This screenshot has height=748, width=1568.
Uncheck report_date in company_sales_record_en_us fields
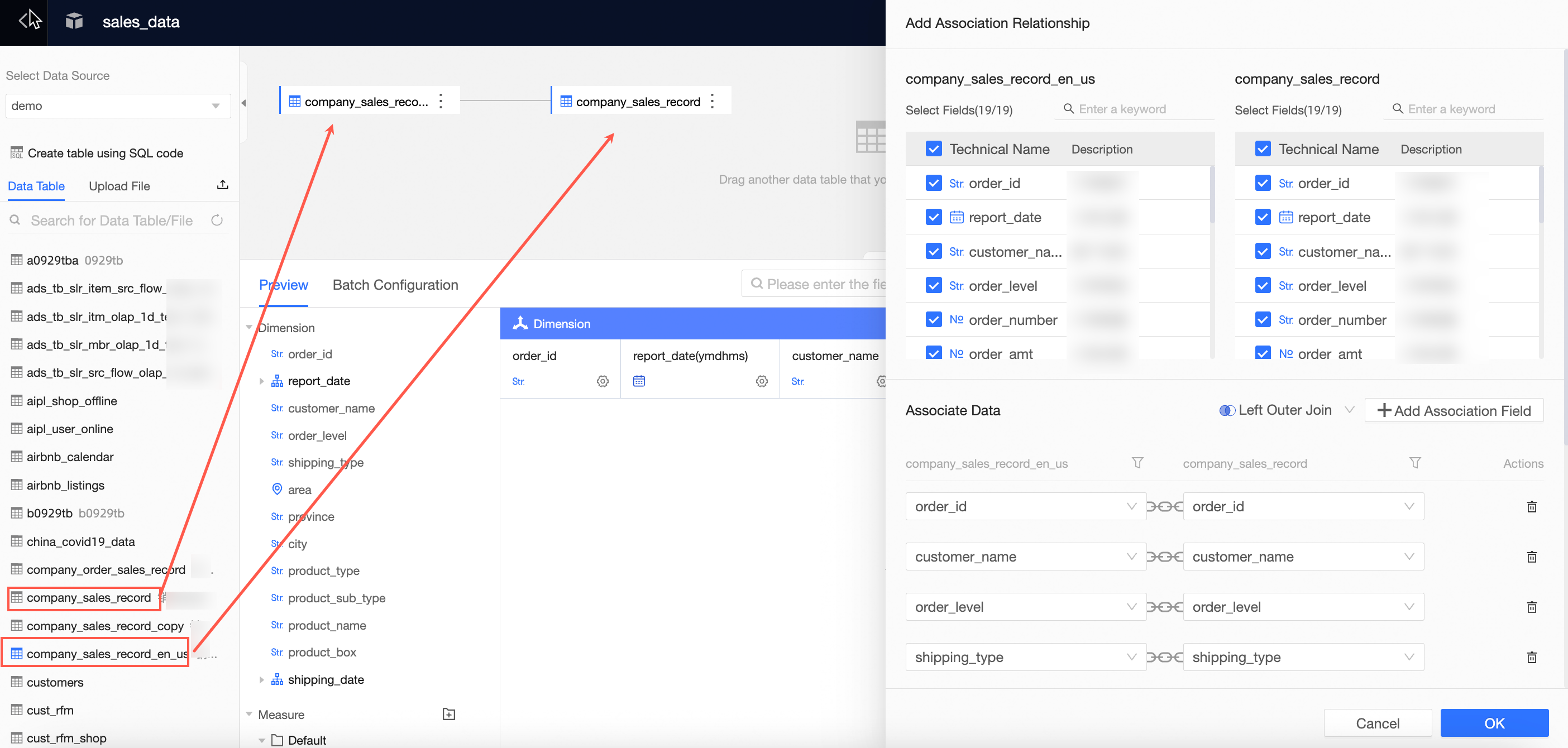click(x=933, y=217)
